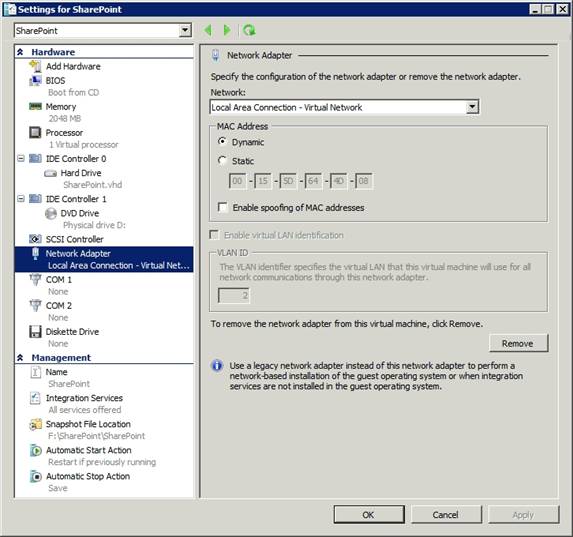This screenshot has width=573, height=537.
Task: Collapse the Management section
Action: click(20, 358)
